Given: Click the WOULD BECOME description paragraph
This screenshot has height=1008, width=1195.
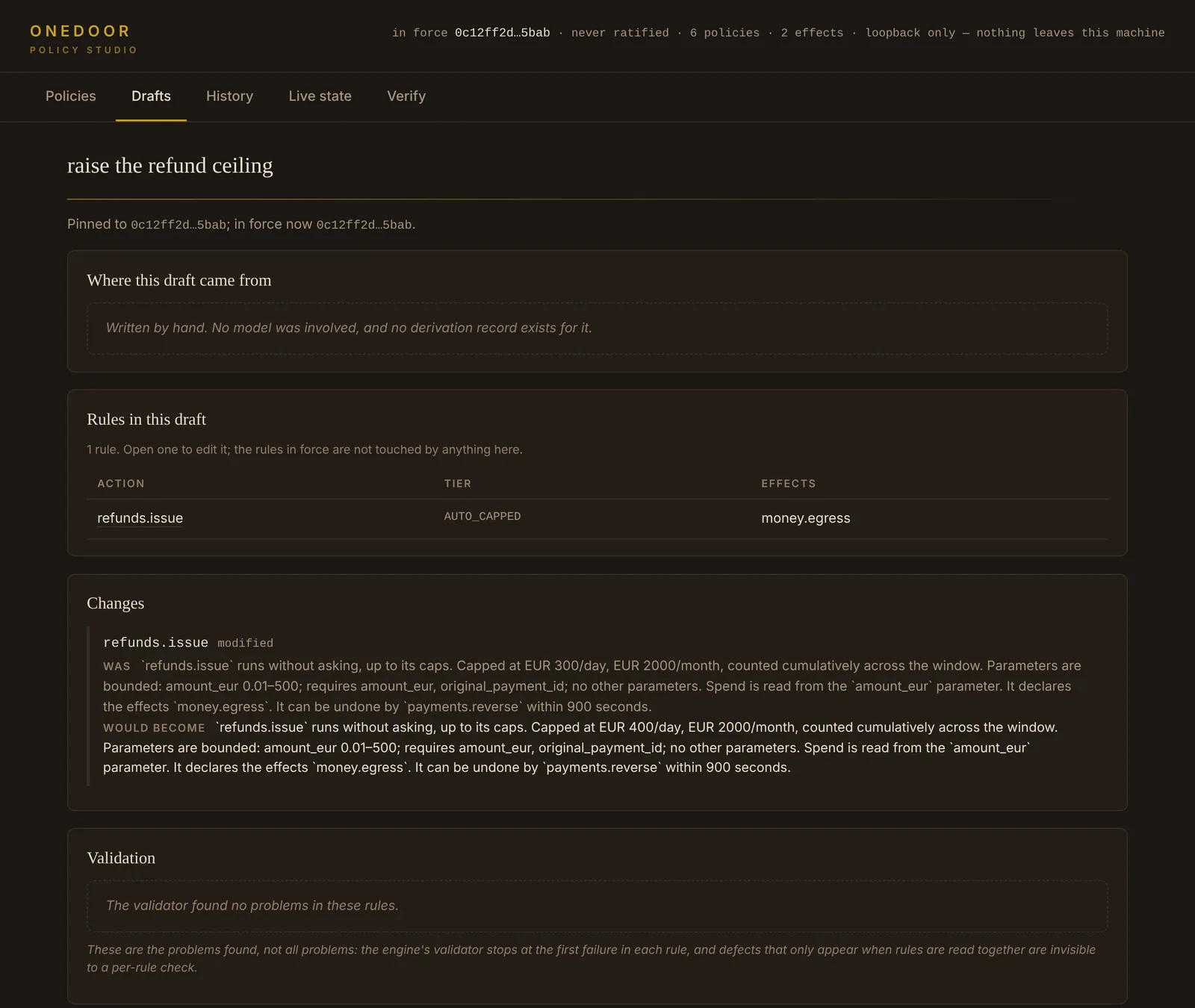Looking at the screenshot, I should tap(580, 747).
